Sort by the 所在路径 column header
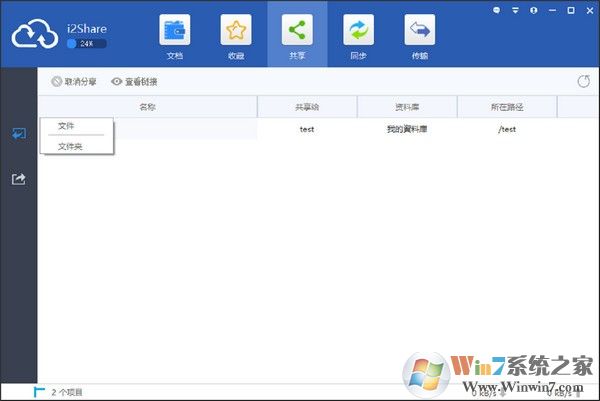Viewport: 600px width, 401px height. (507, 107)
